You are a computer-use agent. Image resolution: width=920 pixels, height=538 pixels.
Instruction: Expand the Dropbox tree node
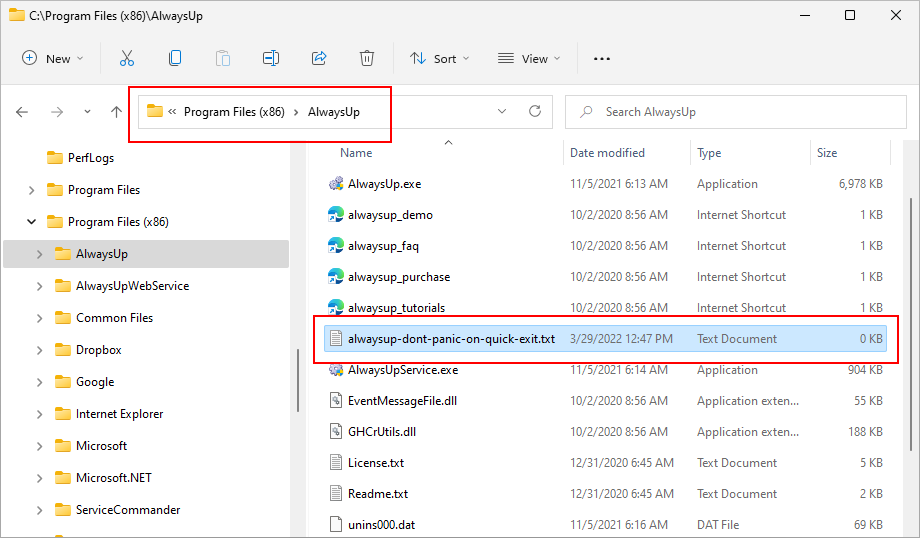tap(39, 350)
